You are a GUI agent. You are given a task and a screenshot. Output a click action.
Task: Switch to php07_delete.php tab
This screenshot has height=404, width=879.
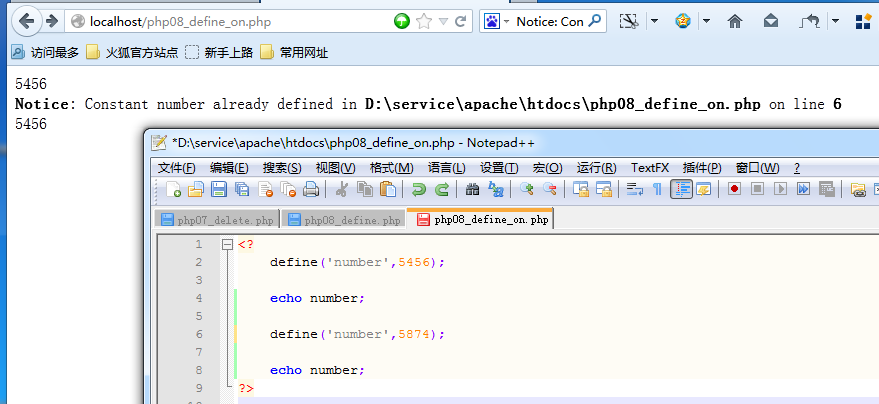(x=218, y=220)
